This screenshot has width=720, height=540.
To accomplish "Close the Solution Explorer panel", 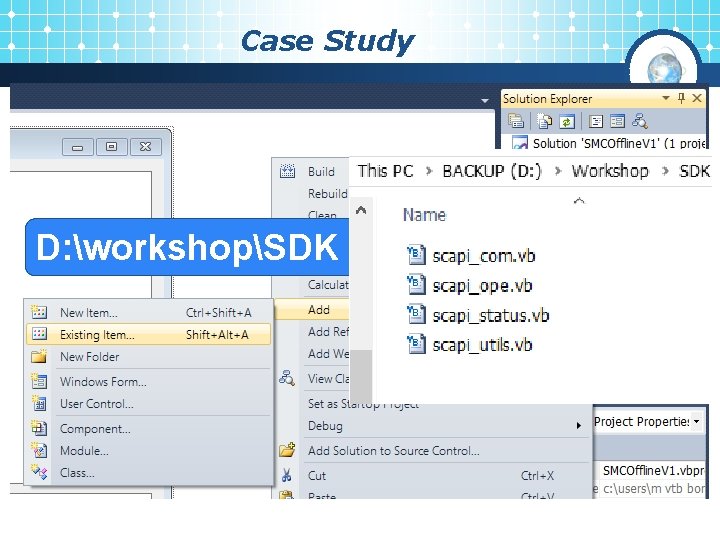I will [x=697, y=98].
